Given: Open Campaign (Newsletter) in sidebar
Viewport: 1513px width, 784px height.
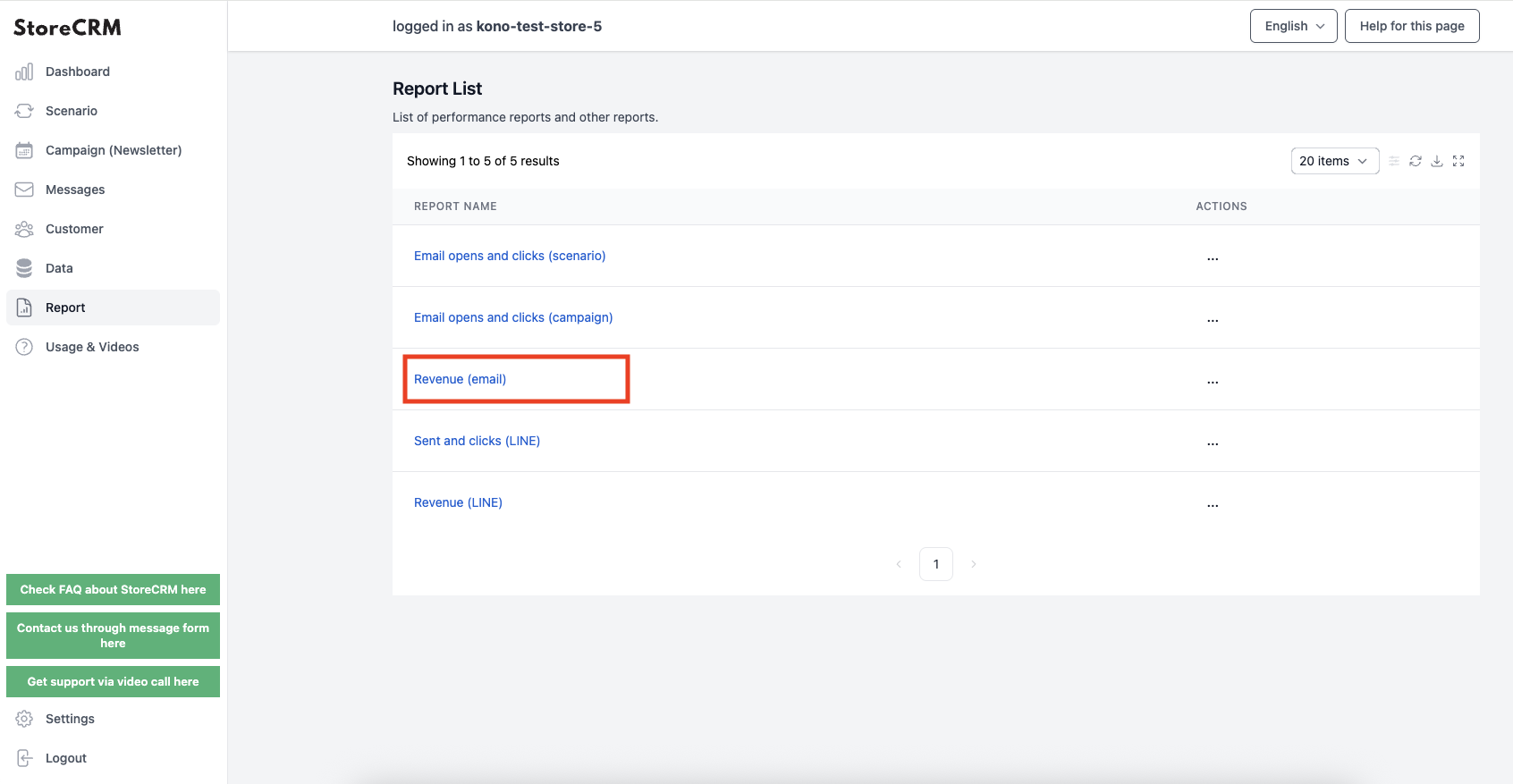Looking at the screenshot, I should coord(113,150).
